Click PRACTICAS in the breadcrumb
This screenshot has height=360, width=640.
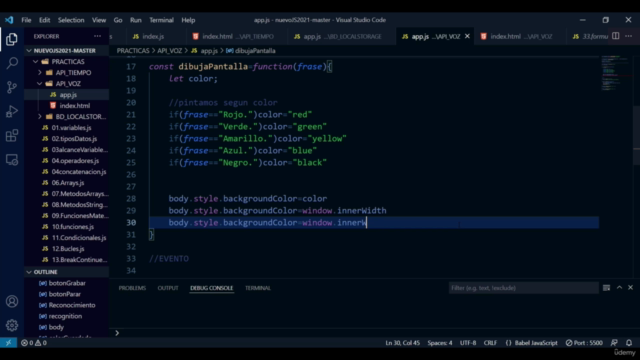tap(133, 51)
